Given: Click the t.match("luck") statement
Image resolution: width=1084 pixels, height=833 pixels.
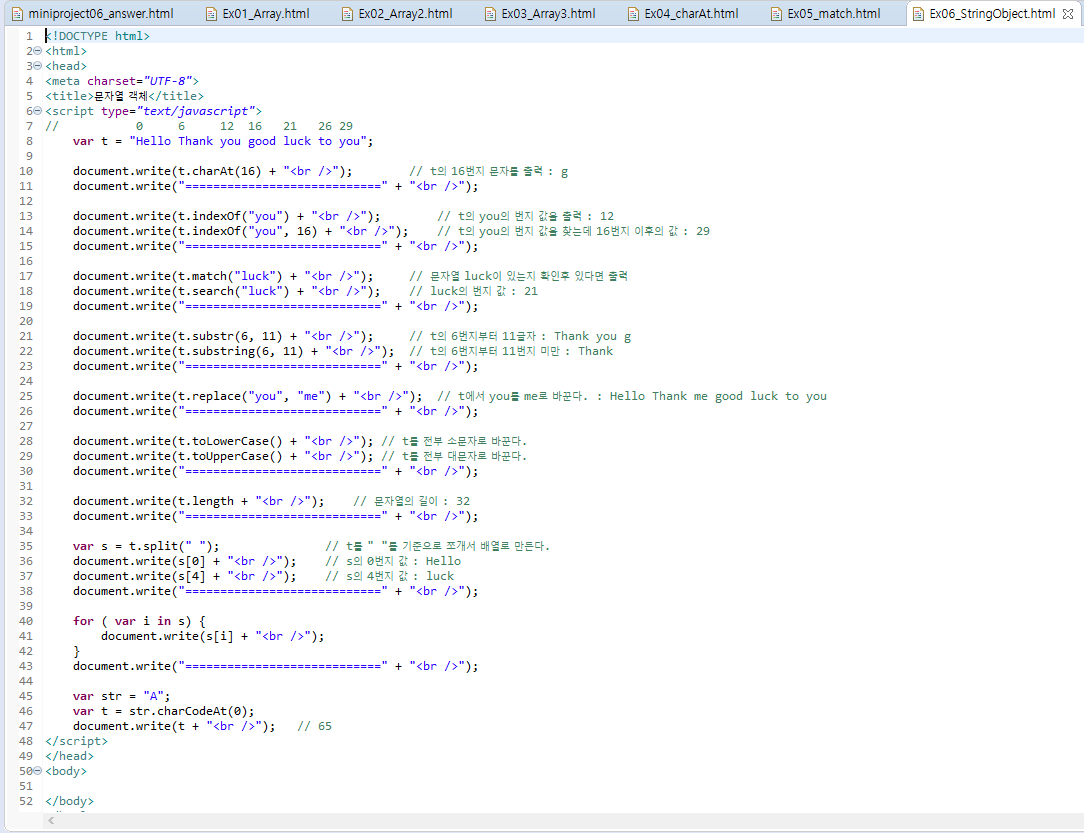Looking at the screenshot, I should pos(223,276).
